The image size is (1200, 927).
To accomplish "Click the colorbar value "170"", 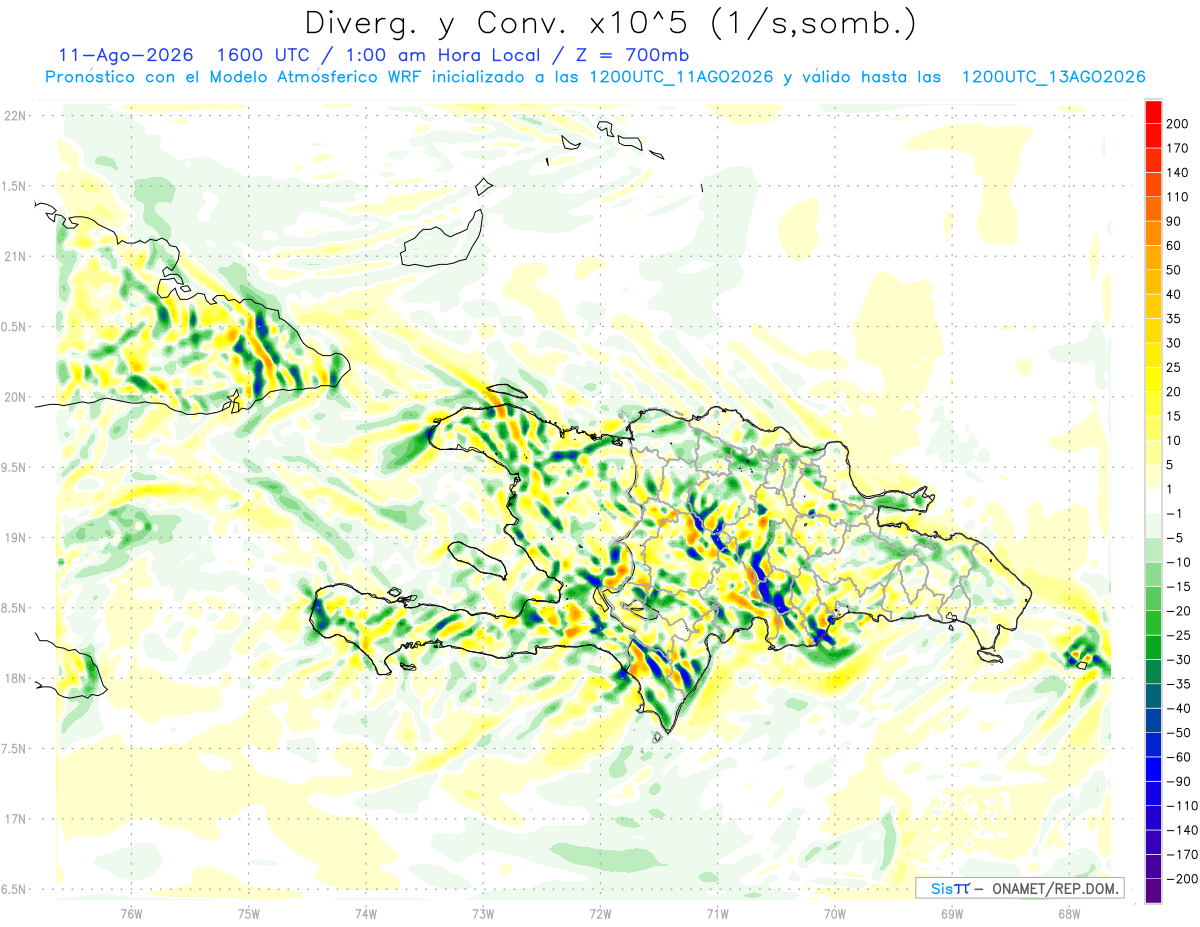I will (x=1177, y=149).
